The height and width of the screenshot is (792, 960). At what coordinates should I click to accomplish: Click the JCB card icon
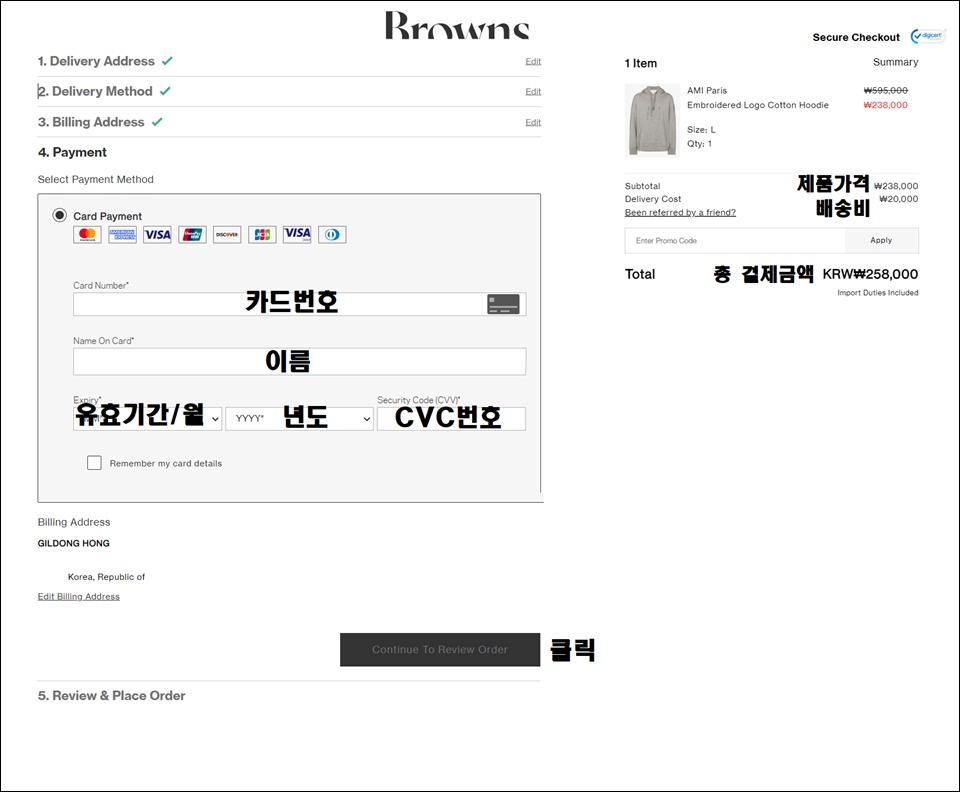click(x=262, y=234)
